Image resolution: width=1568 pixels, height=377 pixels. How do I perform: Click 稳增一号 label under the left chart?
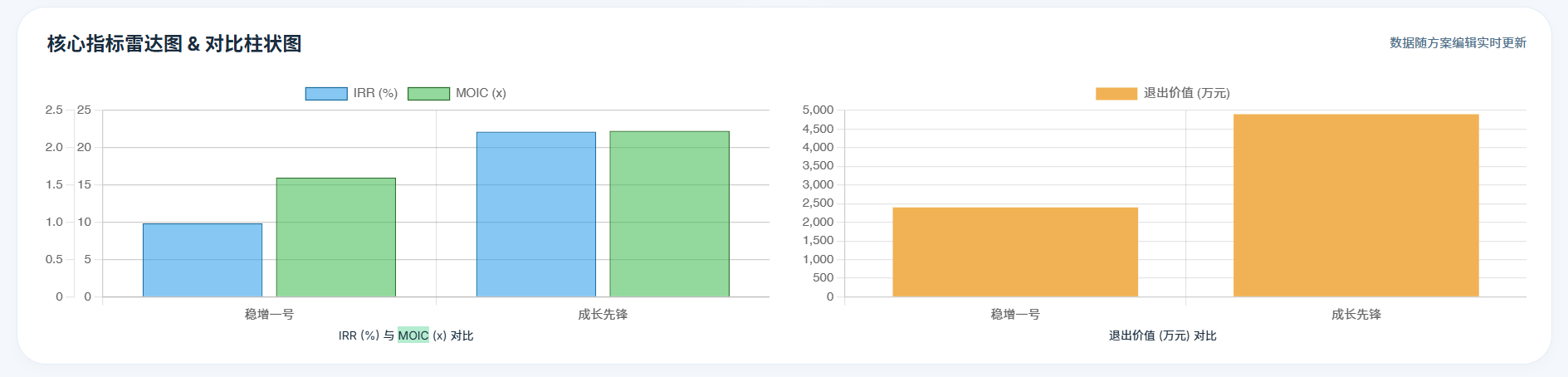269,315
